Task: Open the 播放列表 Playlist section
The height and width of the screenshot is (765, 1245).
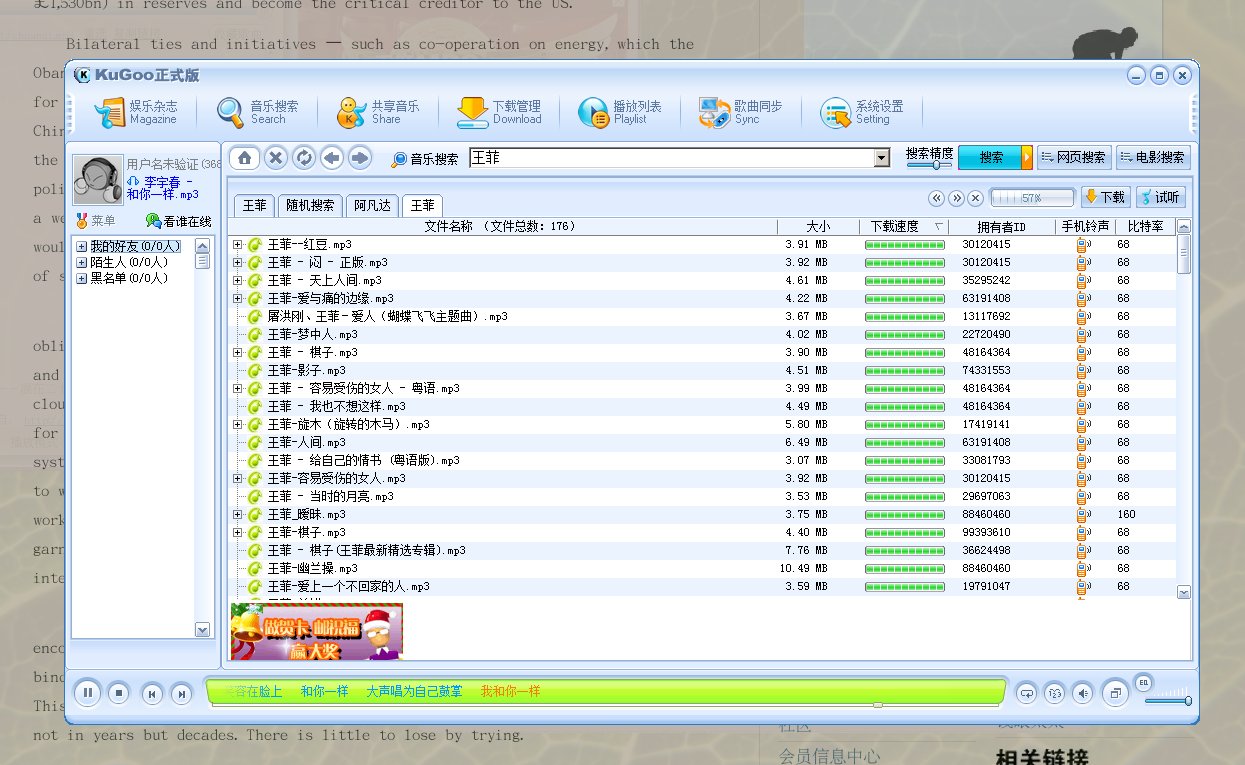Action: click(620, 112)
